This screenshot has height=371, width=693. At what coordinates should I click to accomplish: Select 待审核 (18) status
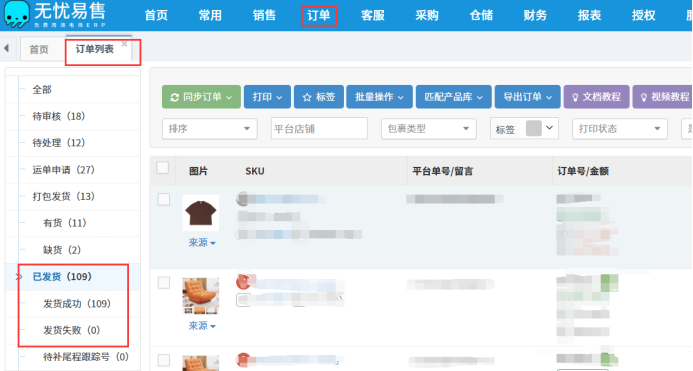coord(59,116)
